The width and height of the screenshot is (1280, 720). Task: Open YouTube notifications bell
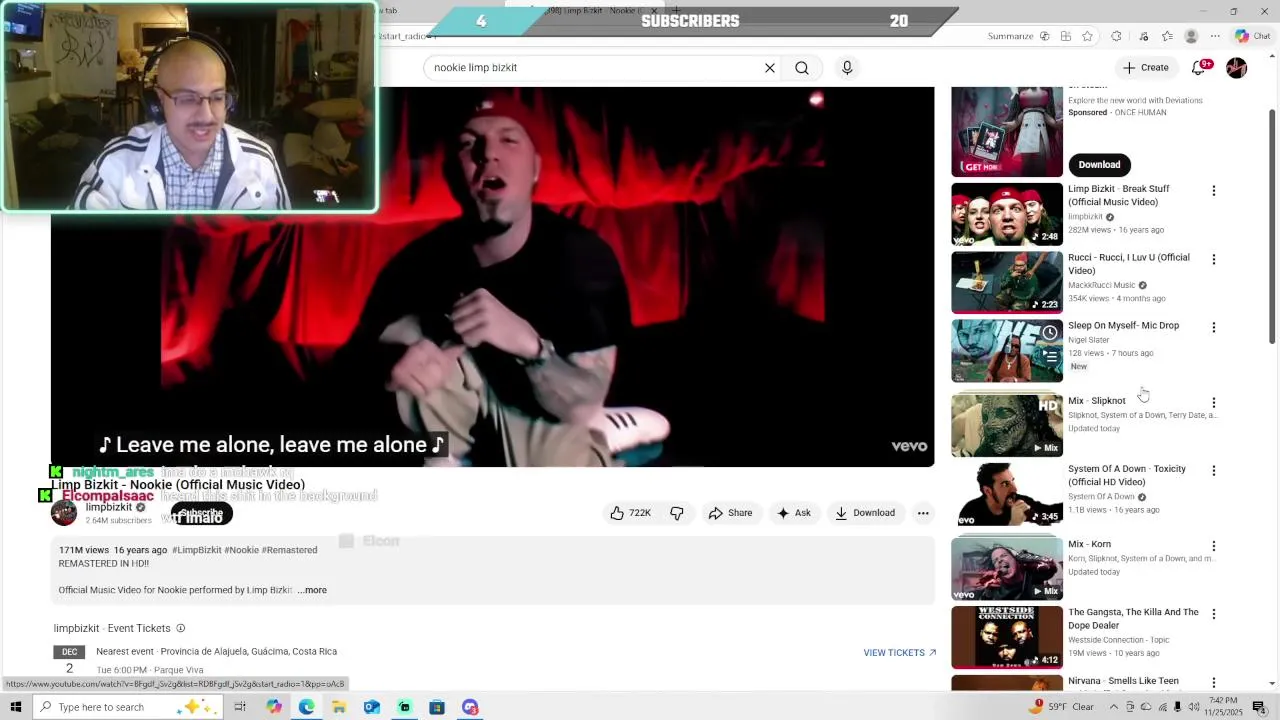1200,67
